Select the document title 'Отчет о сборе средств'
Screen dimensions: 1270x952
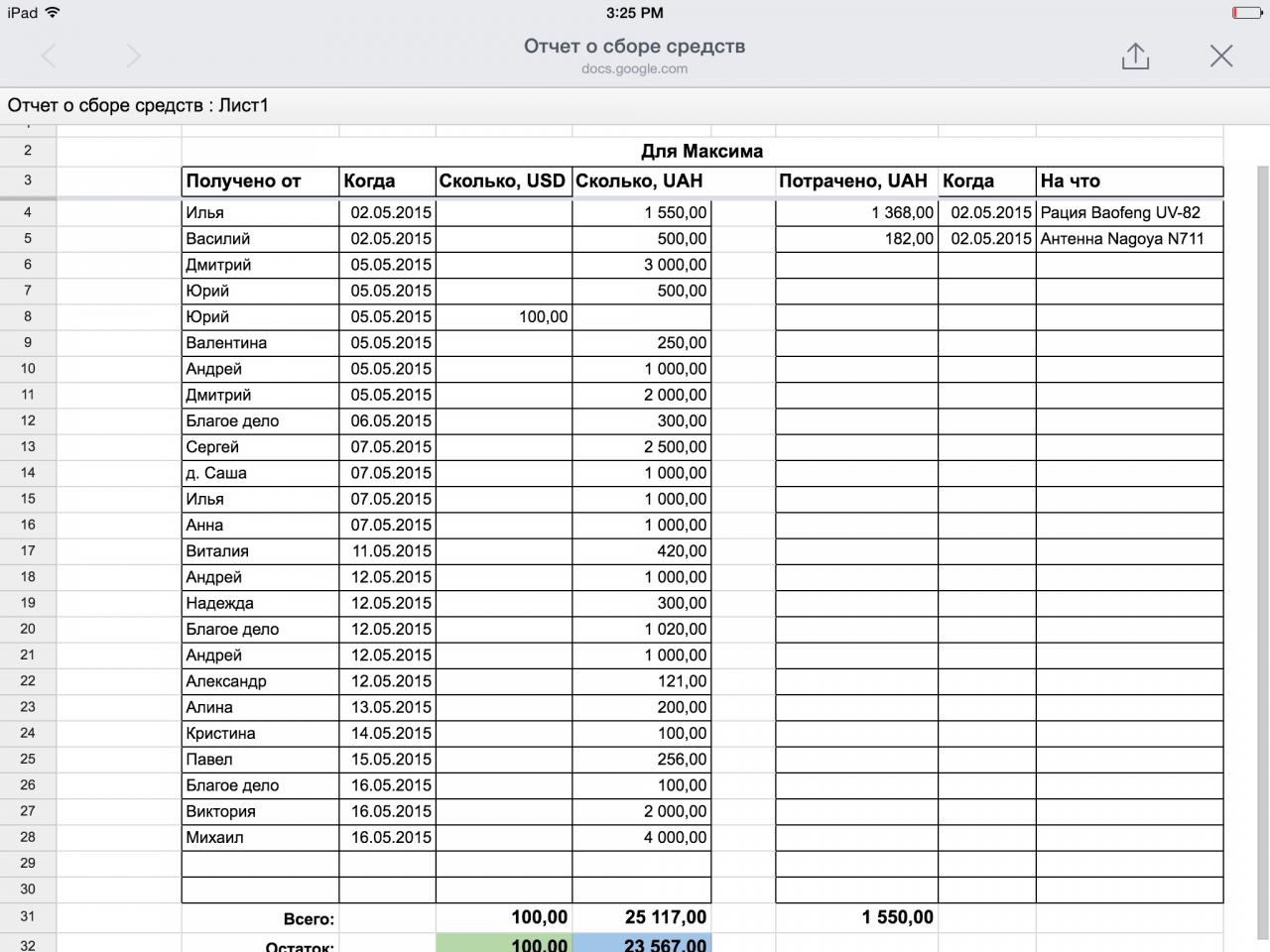634,46
